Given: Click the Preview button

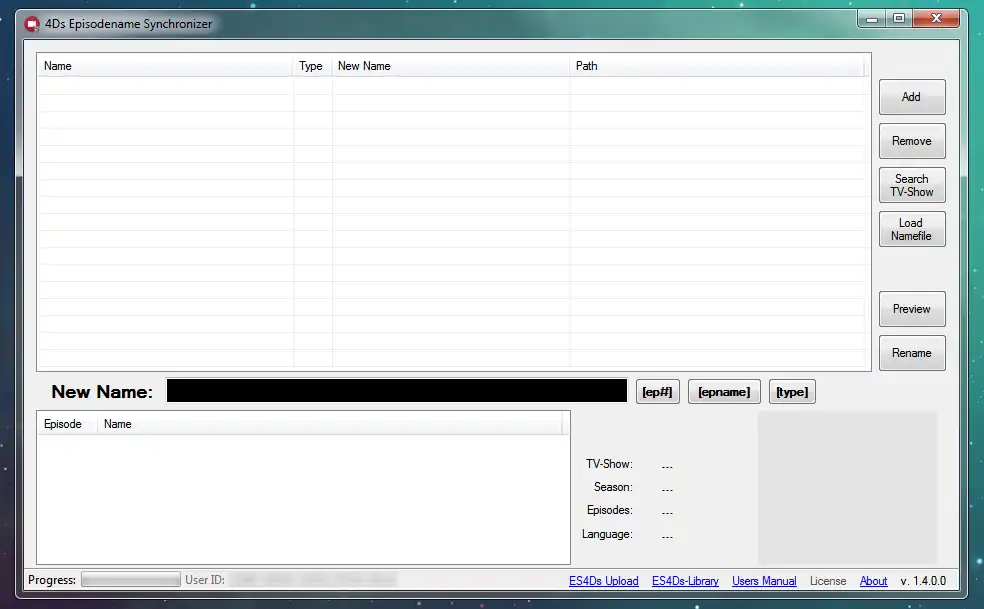Looking at the screenshot, I should point(912,309).
